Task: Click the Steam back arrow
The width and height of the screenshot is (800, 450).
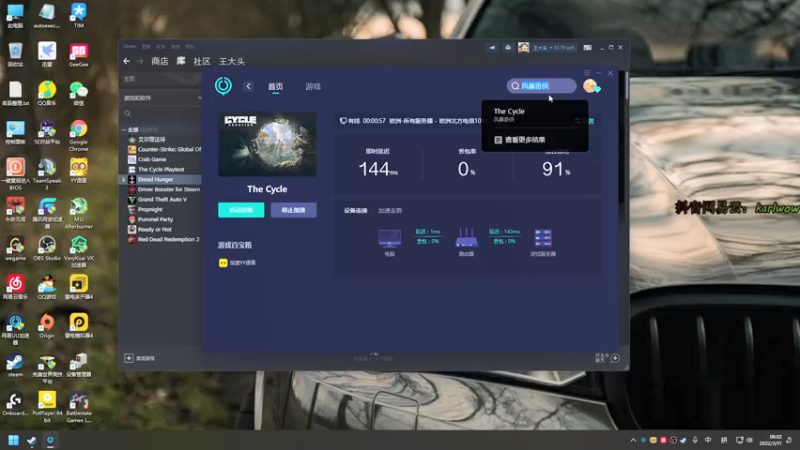Action: [x=127, y=61]
